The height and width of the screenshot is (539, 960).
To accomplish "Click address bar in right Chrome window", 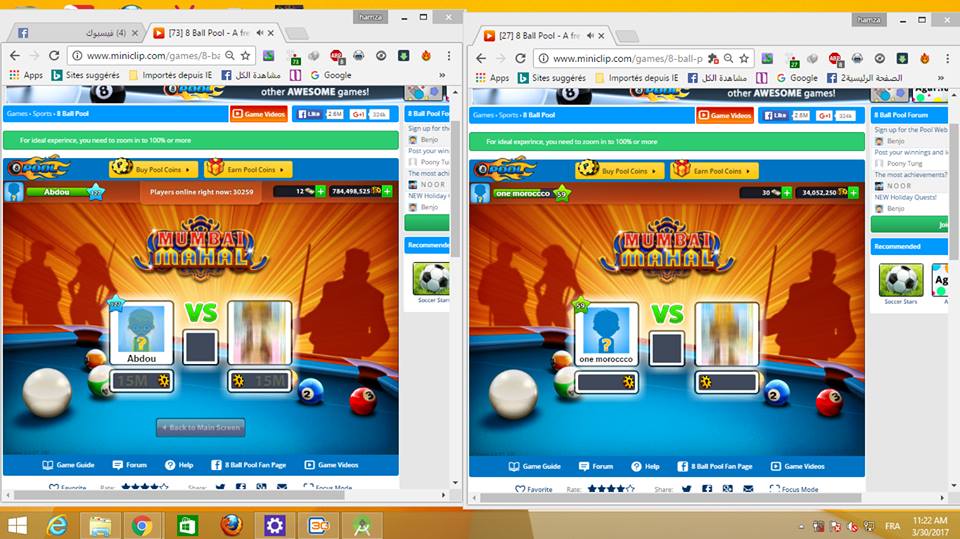I will (627, 58).
